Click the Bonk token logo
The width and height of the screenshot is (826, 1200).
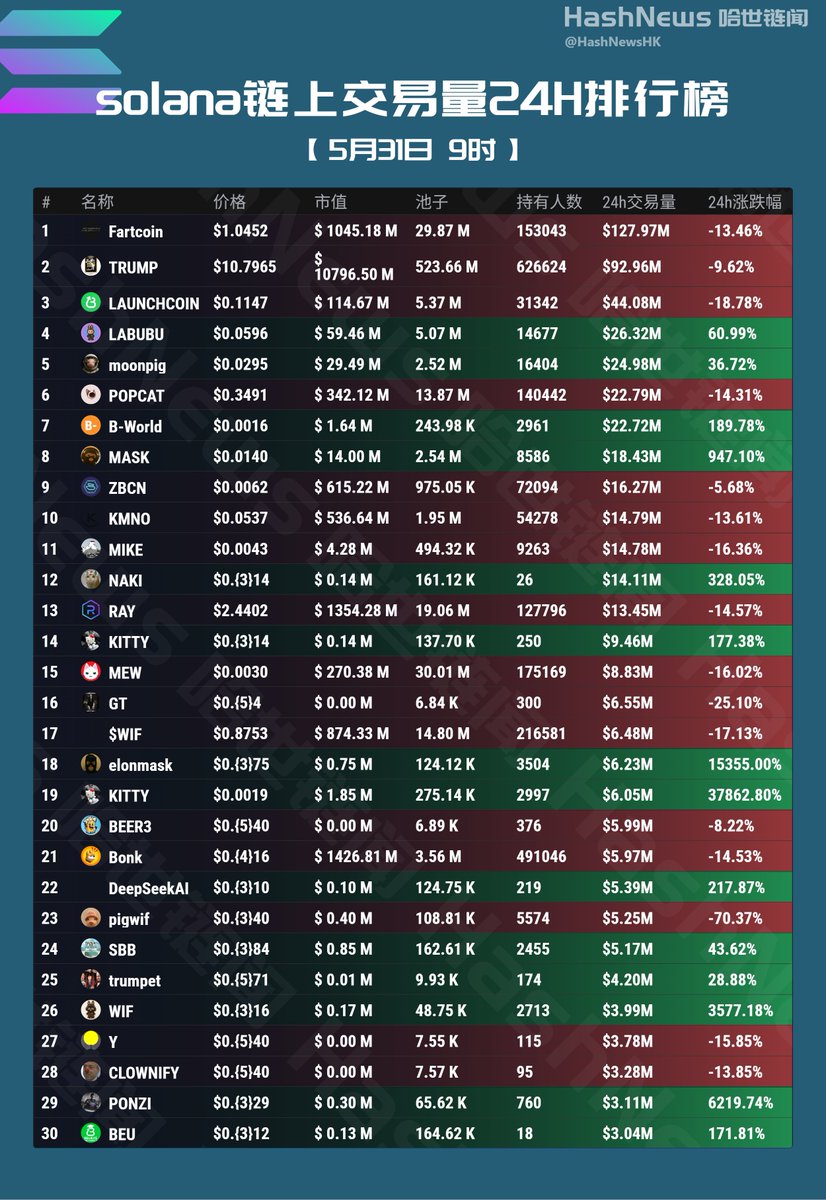[x=90, y=856]
